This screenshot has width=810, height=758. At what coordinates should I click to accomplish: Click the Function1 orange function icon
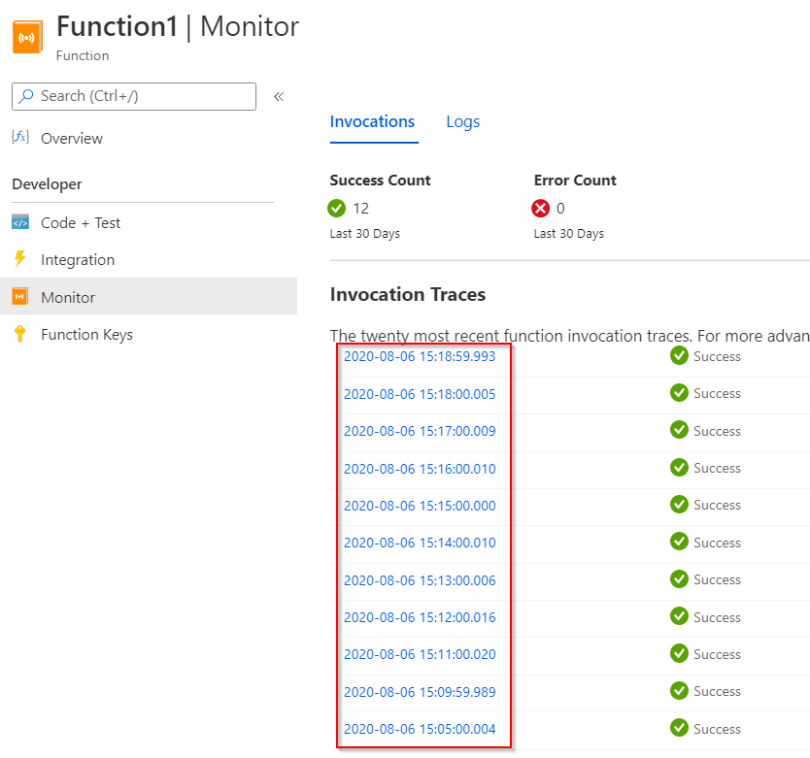(27, 37)
